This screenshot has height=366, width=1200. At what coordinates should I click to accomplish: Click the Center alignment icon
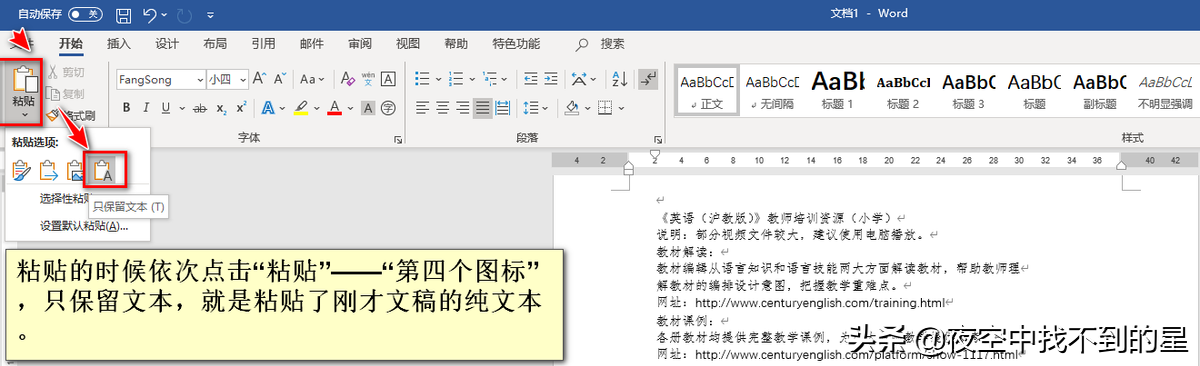[442, 107]
